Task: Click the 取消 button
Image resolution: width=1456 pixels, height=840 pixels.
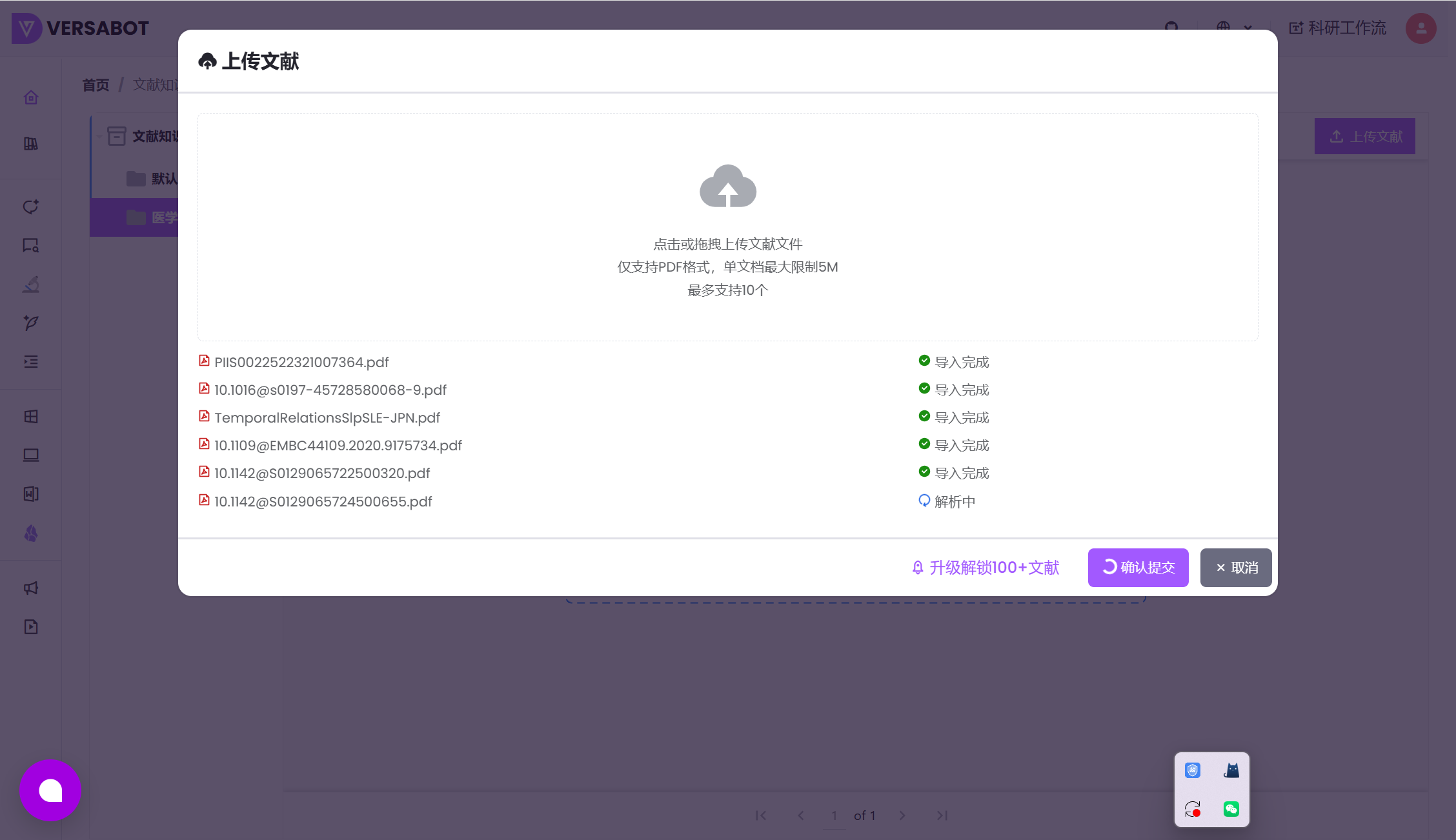Action: (1235, 568)
